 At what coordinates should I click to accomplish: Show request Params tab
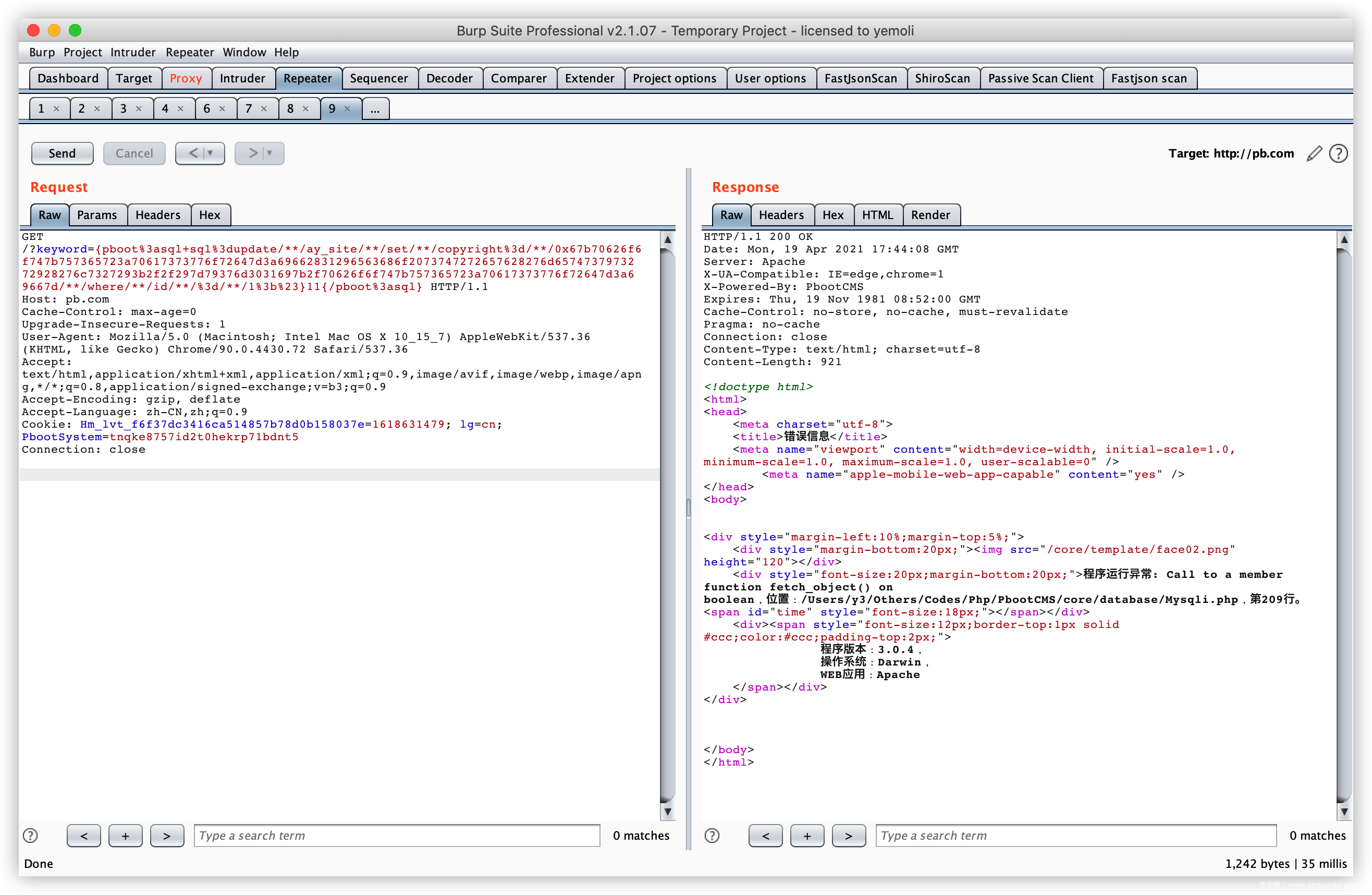point(97,215)
